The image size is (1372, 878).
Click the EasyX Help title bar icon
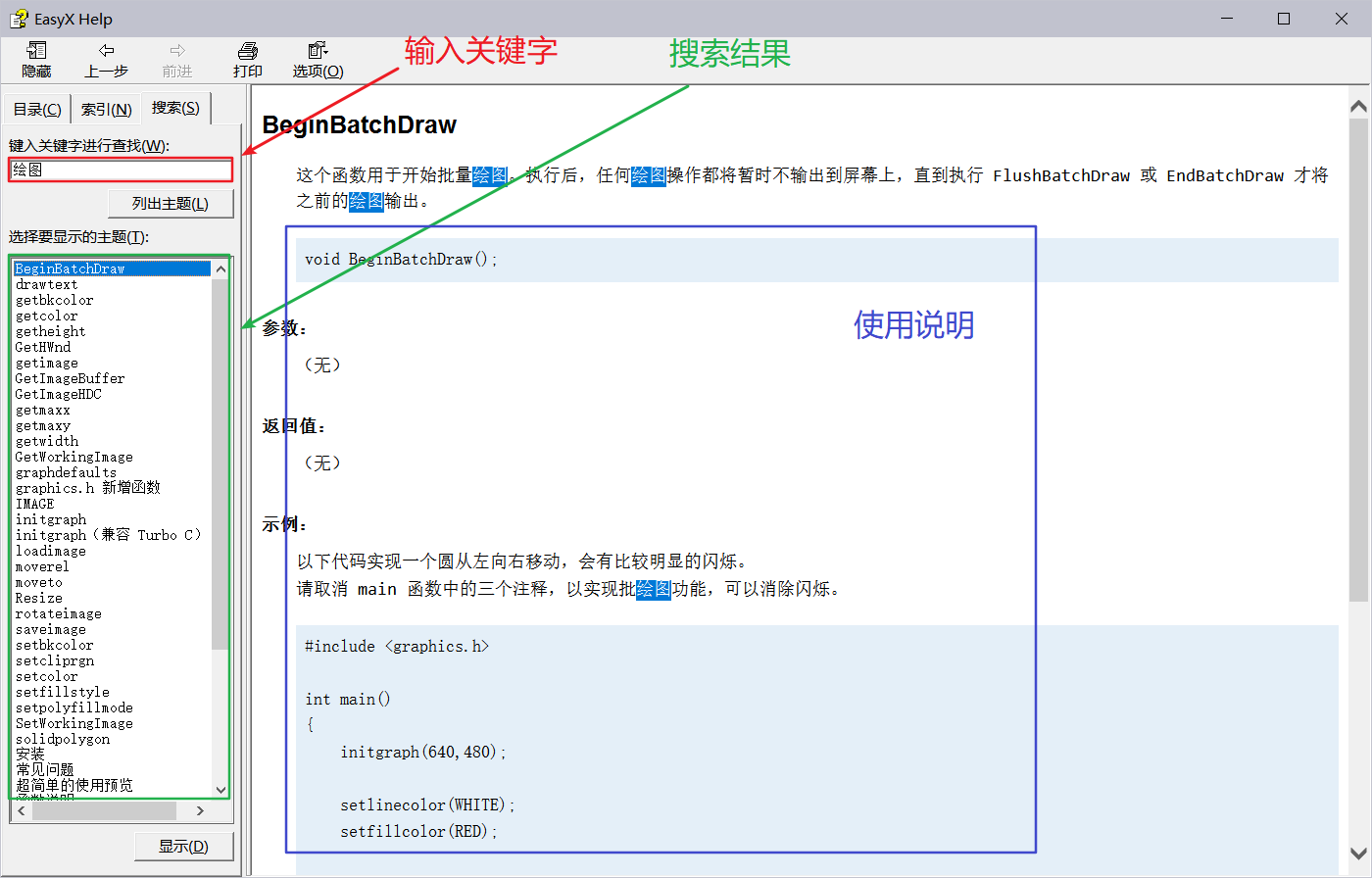pos(19,19)
